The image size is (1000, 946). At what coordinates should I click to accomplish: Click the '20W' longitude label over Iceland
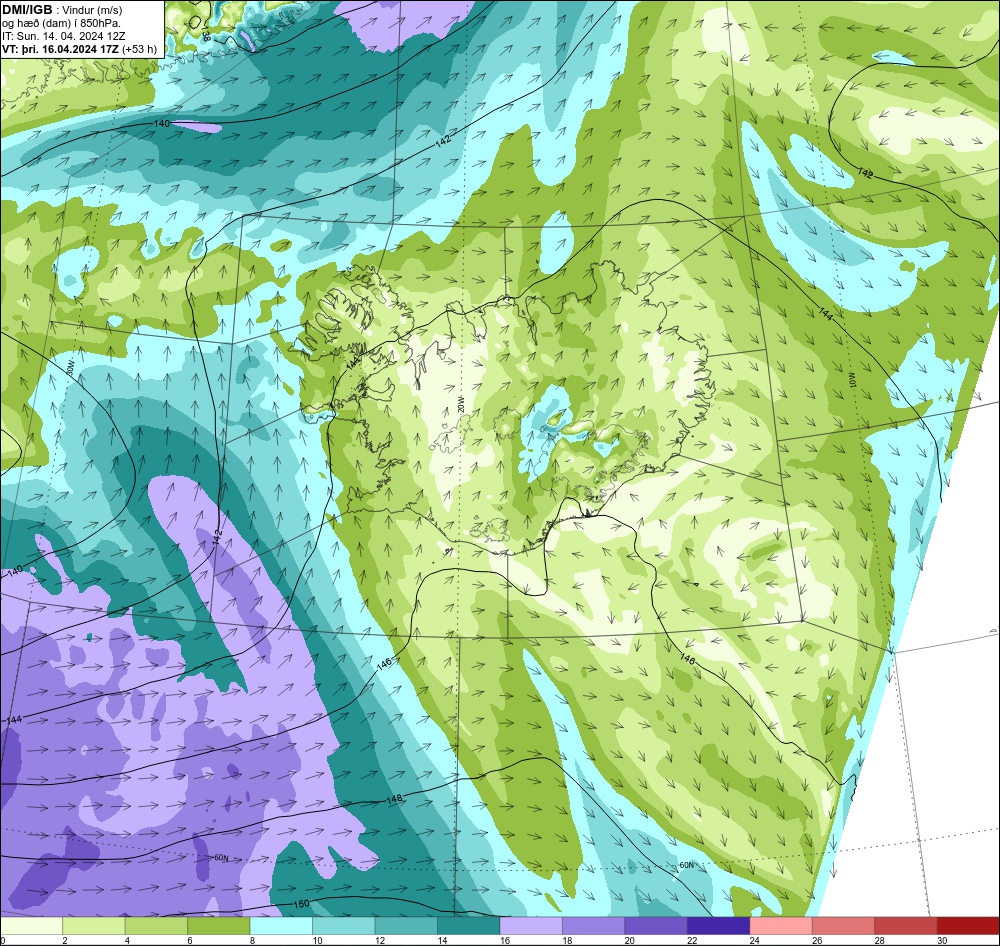(x=461, y=405)
